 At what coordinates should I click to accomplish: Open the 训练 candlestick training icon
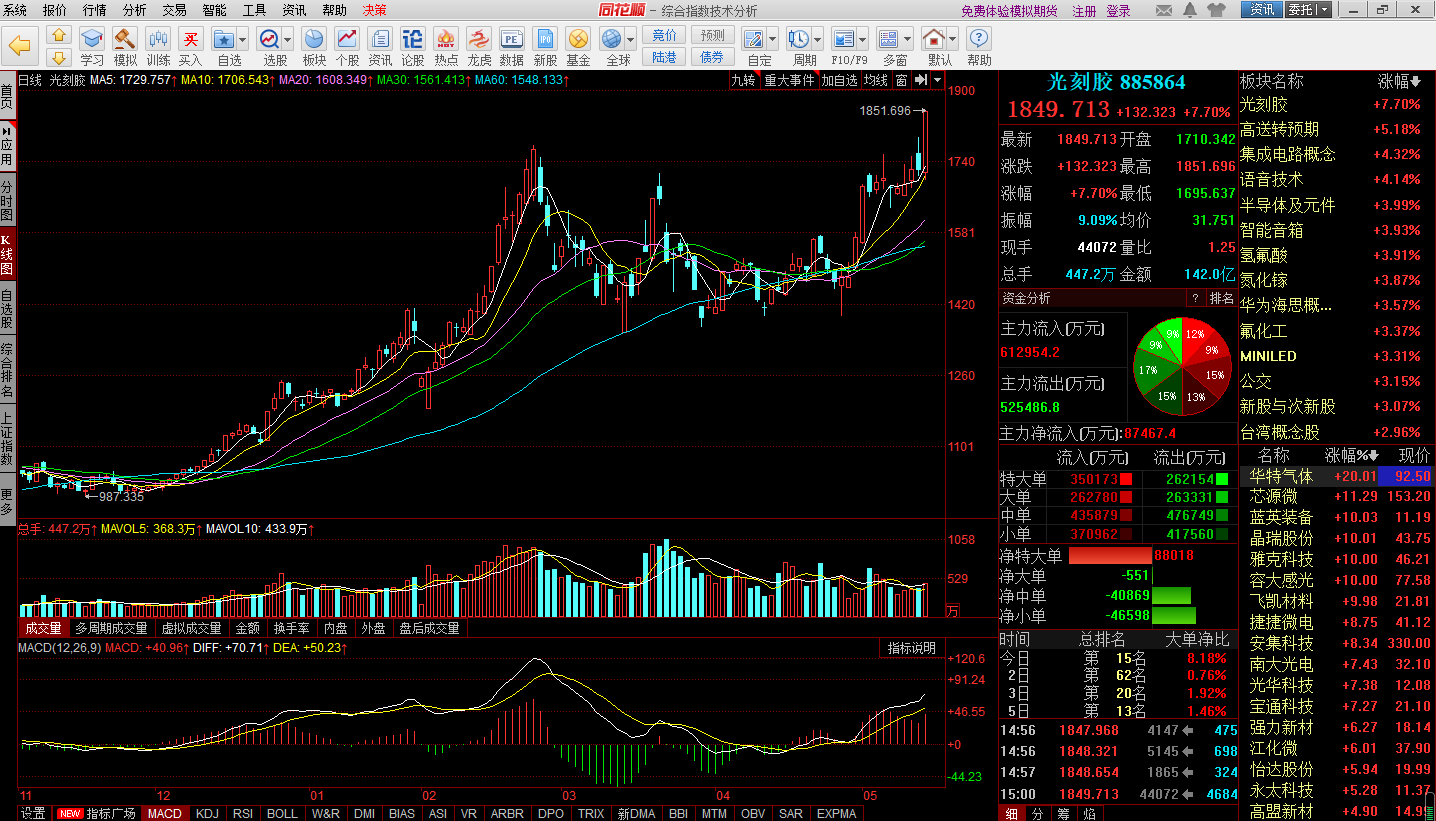tap(158, 39)
